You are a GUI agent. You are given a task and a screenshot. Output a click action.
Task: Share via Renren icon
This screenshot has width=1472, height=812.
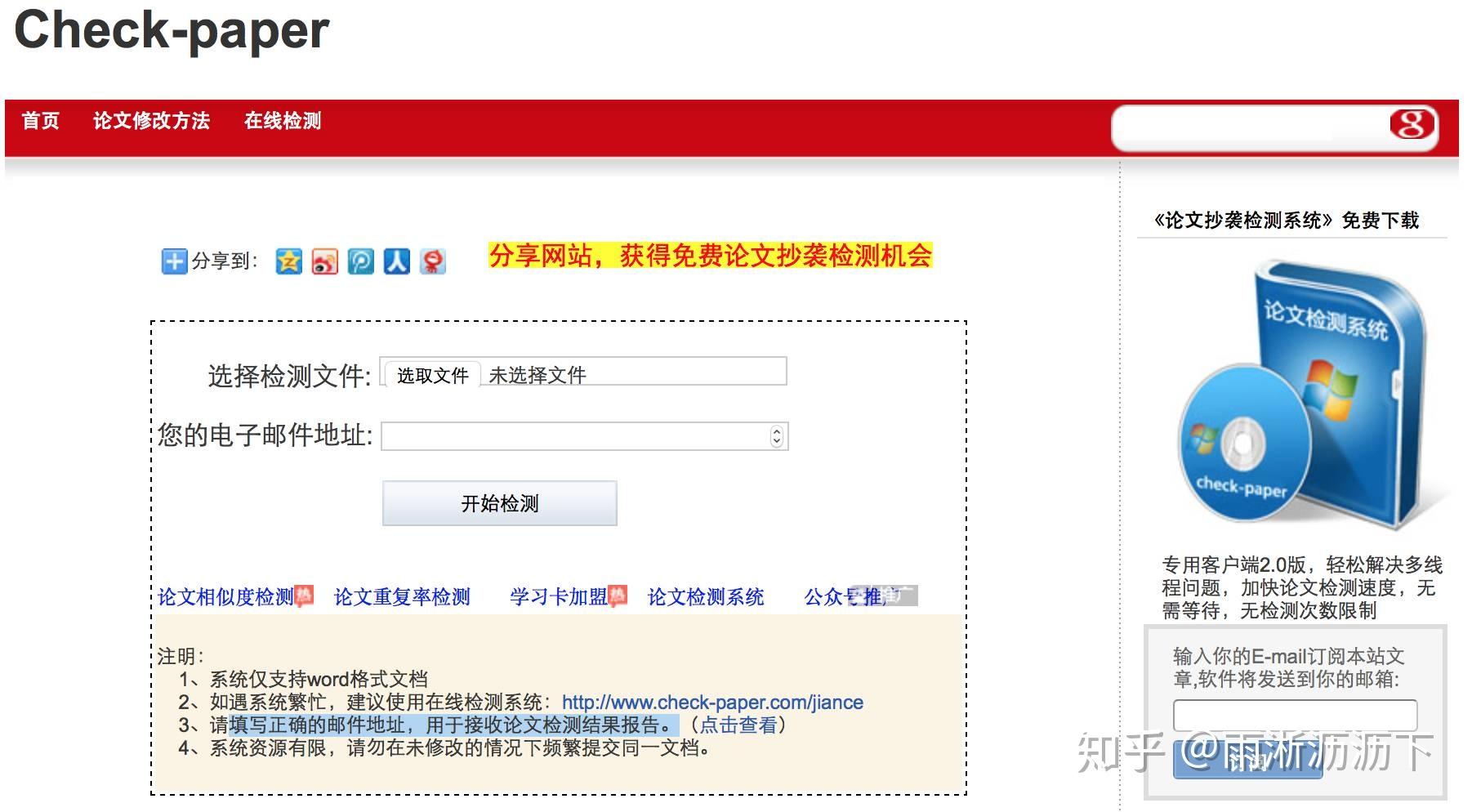click(x=397, y=261)
